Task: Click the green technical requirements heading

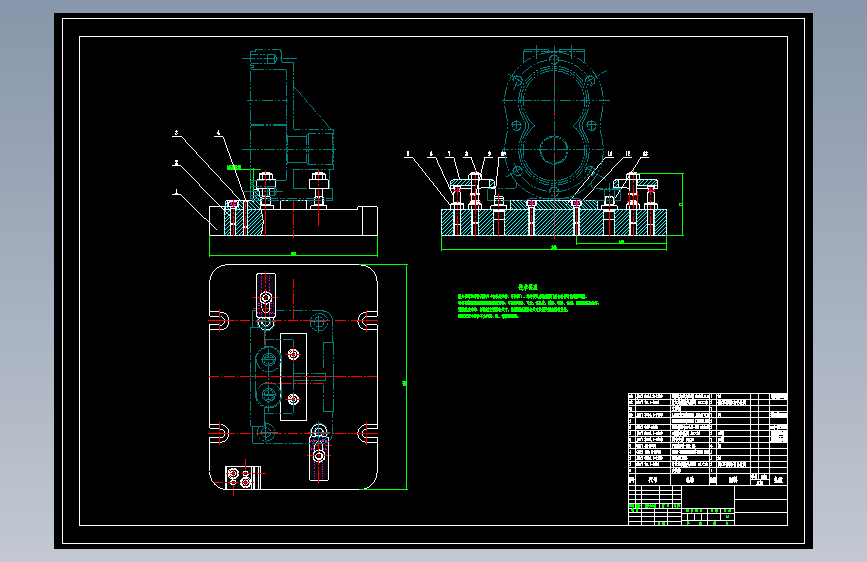Action: click(x=528, y=287)
